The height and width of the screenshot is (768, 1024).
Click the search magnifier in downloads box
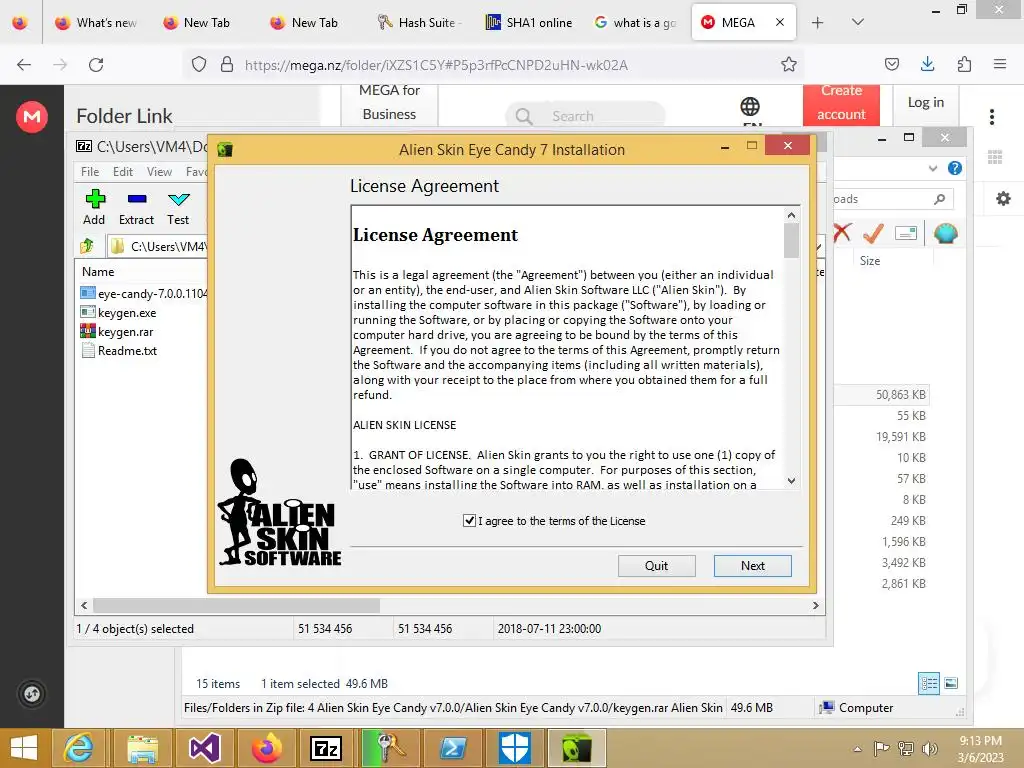pyautogui.click(x=939, y=199)
